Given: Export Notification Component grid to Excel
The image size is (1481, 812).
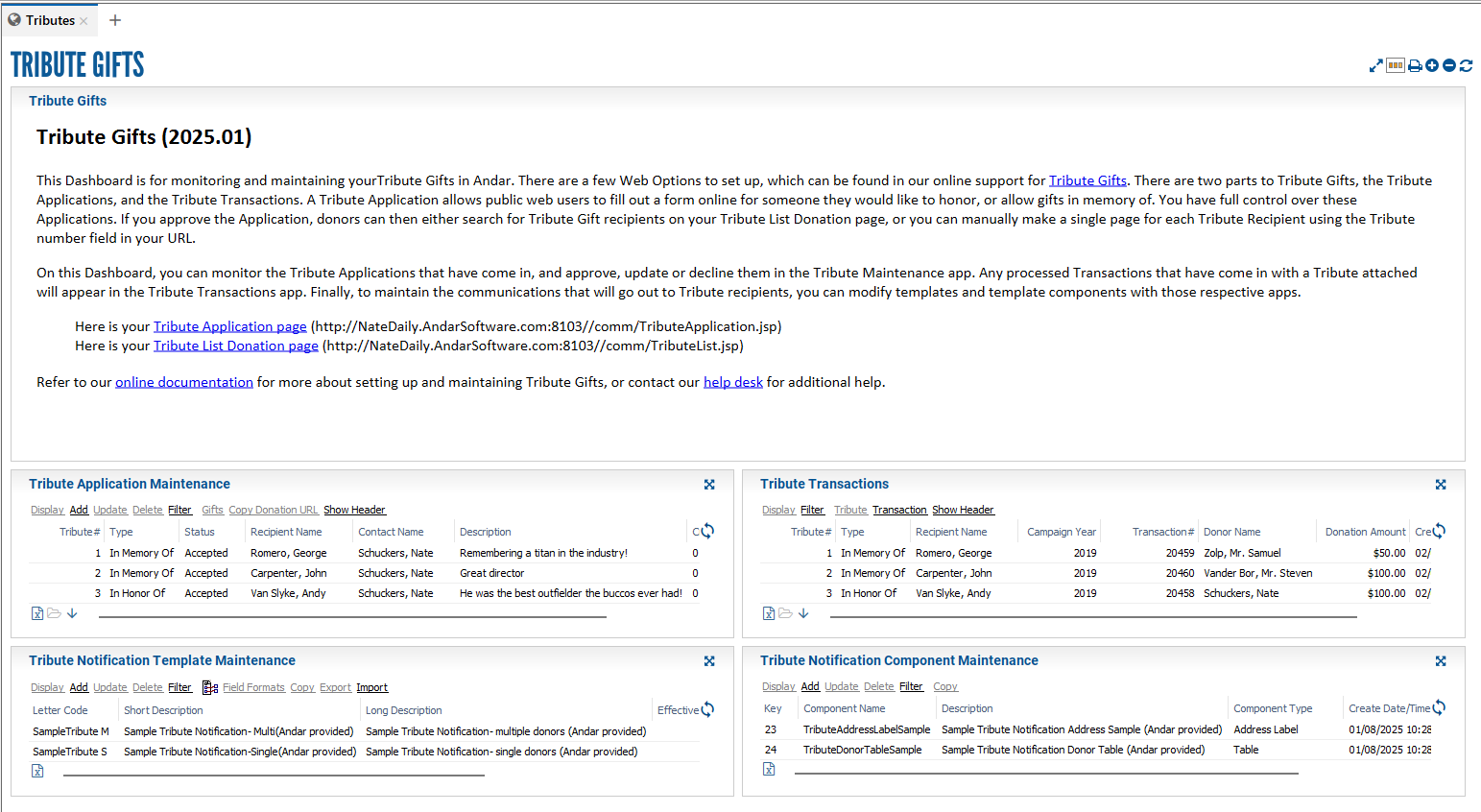Looking at the screenshot, I should coord(769,769).
